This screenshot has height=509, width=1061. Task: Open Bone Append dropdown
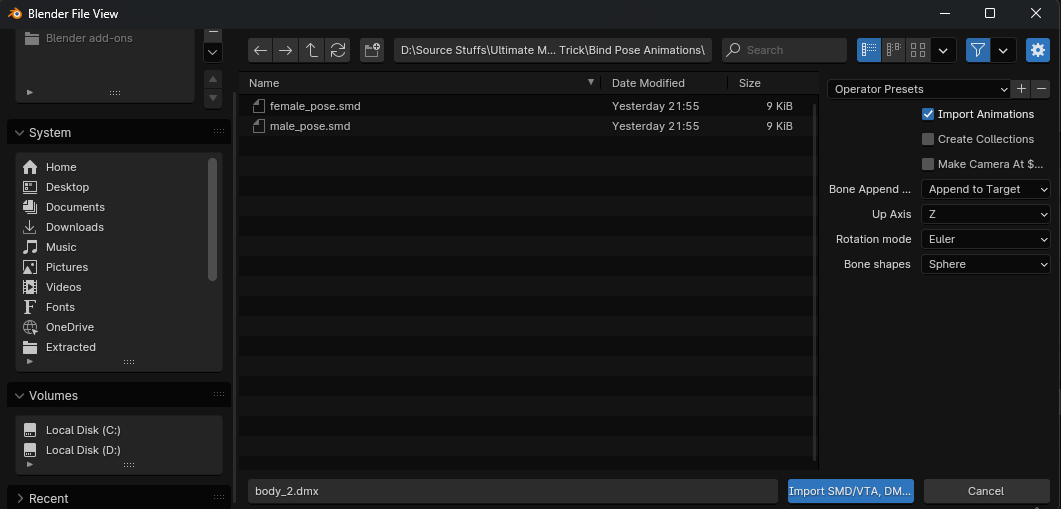point(985,190)
